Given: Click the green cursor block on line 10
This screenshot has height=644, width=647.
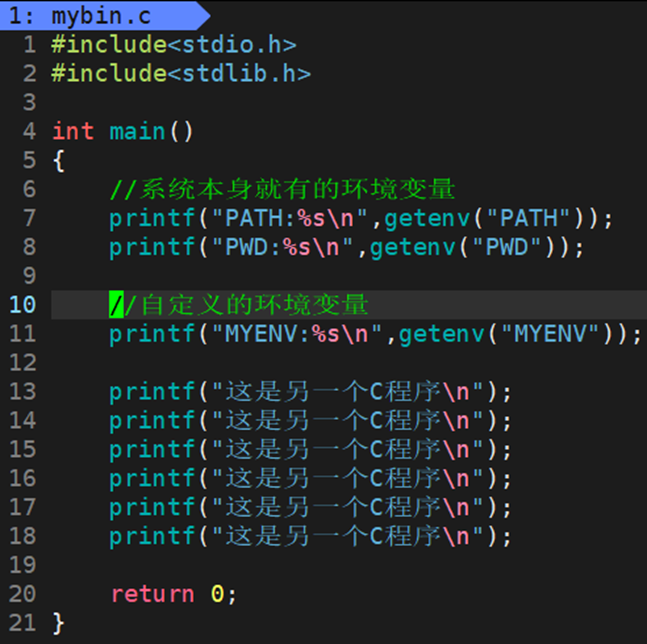Looking at the screenshot, I should coord(116,304).
